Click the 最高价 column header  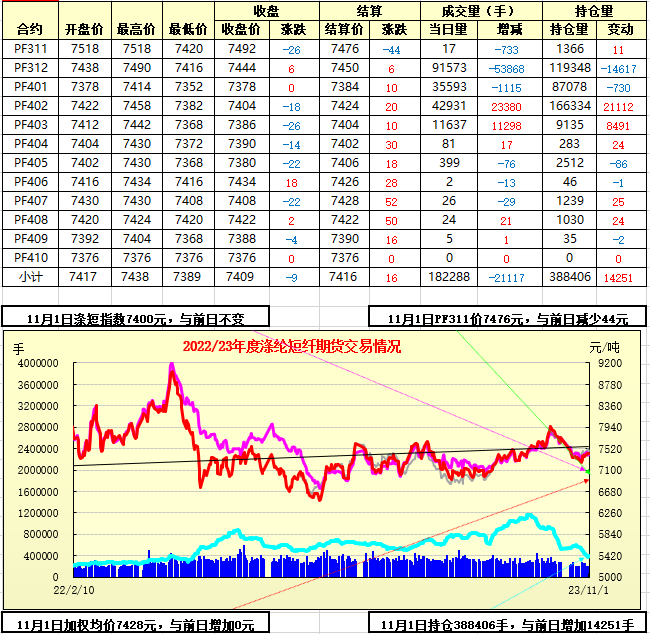click(134, 29)
